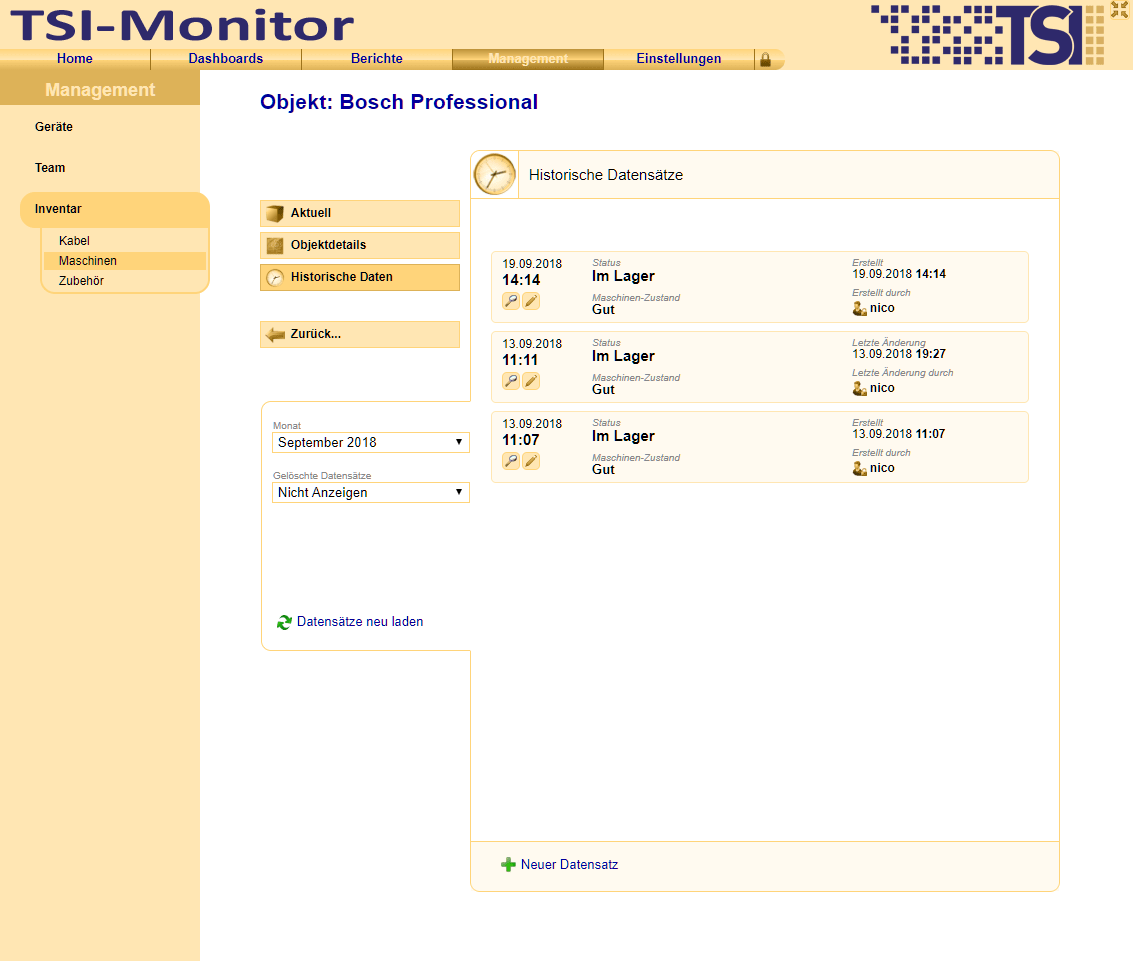The width and height of the screenshot is (1133, 972).
Task: Click user icon next to nico, 19.09.2018 record
Action: click(x=860, y=309)
